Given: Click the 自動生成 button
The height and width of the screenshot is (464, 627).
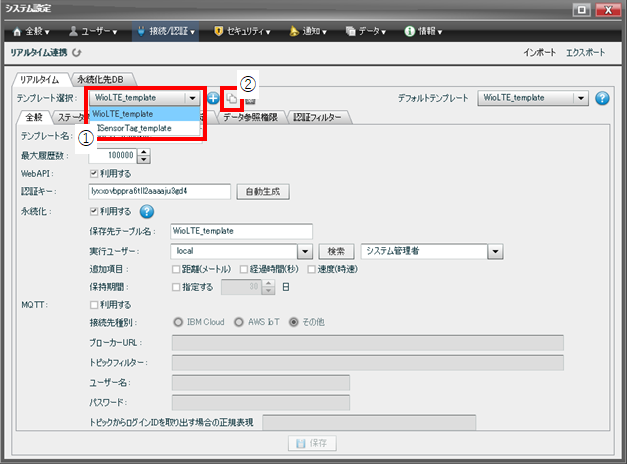Looking at the screenshot, I should click(x=263, y=192).
